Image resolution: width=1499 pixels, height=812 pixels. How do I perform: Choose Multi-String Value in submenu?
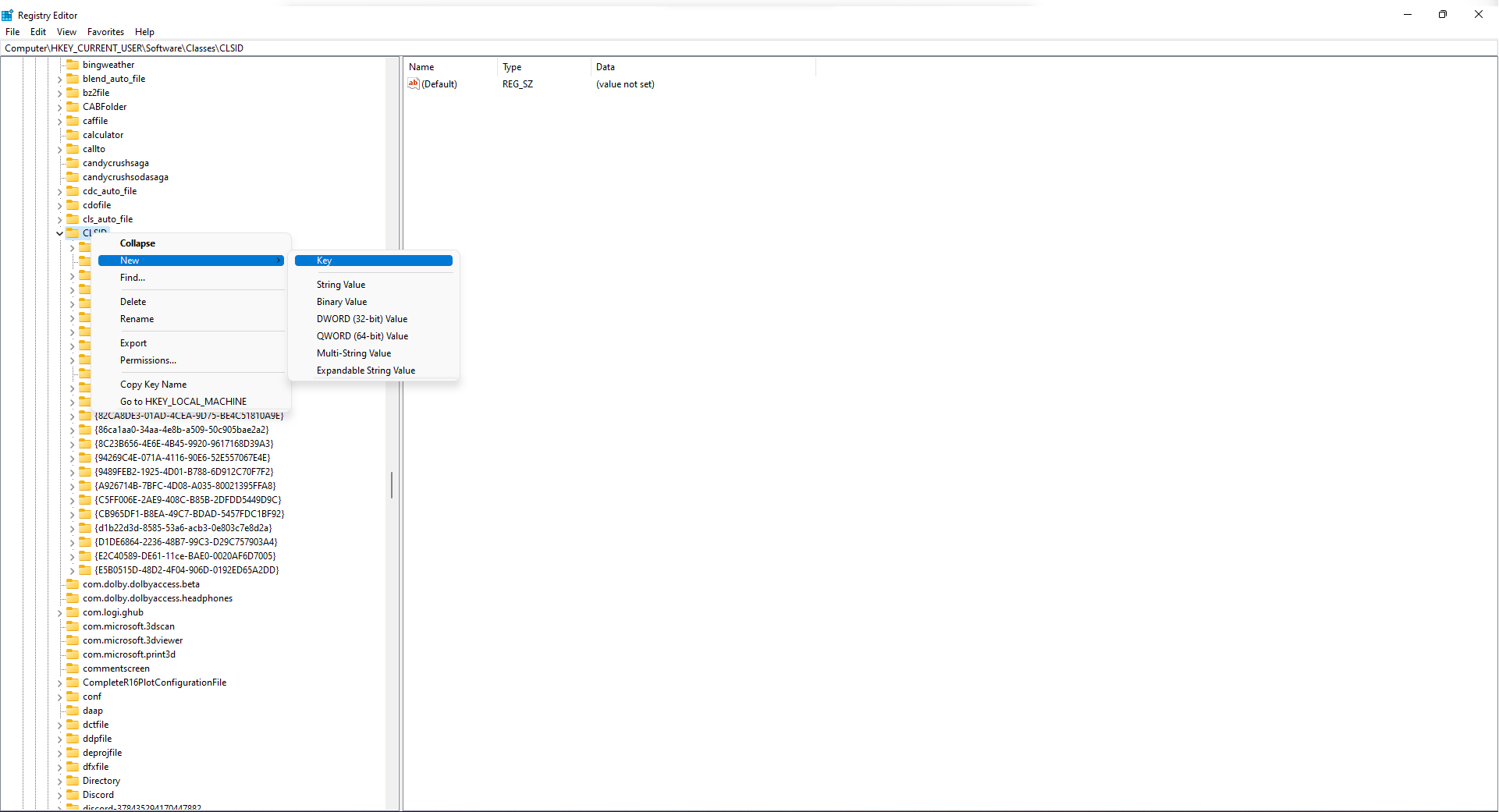click(374, 353)
